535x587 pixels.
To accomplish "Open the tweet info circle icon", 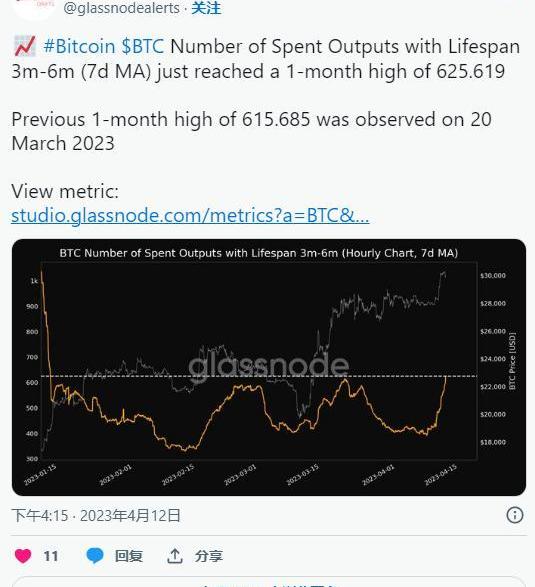I will tap(515, 515).
